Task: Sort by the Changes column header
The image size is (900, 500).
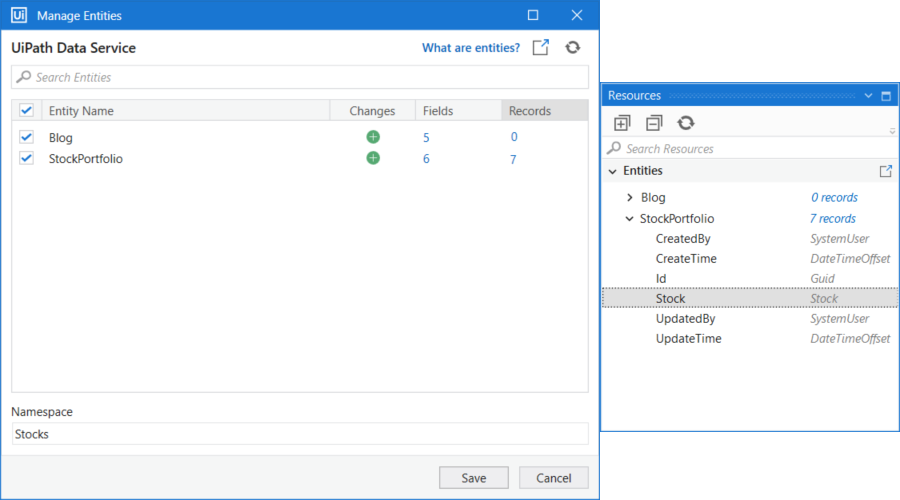Action: (x=372, y=111)
